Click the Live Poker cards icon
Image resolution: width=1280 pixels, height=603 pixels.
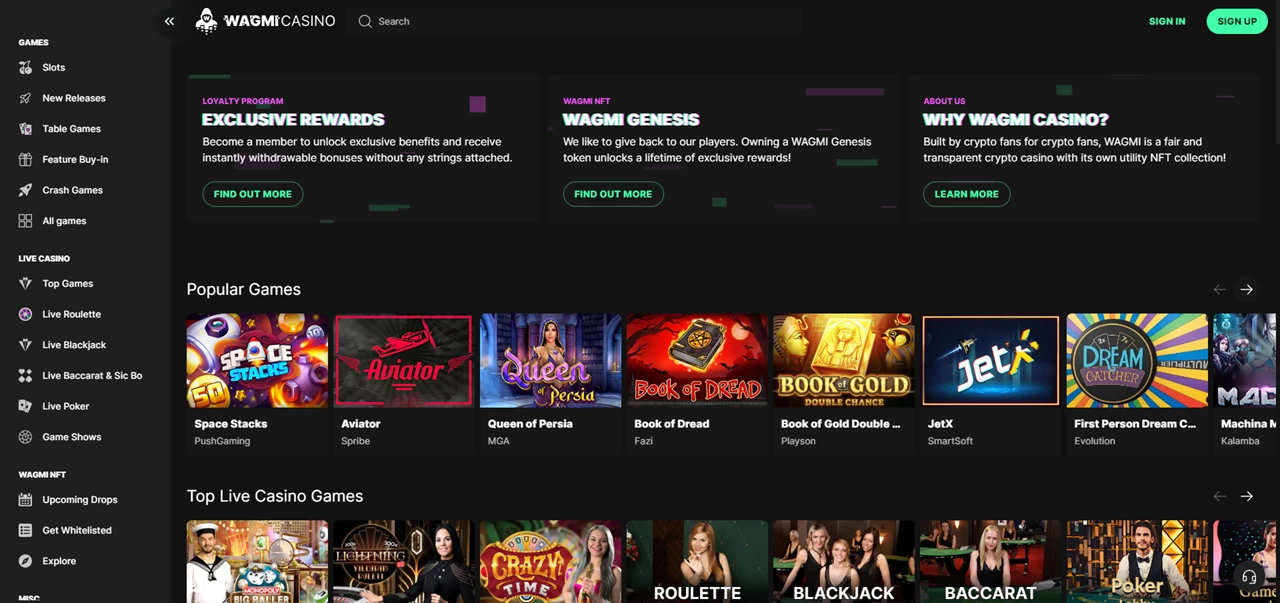(25, 406)
